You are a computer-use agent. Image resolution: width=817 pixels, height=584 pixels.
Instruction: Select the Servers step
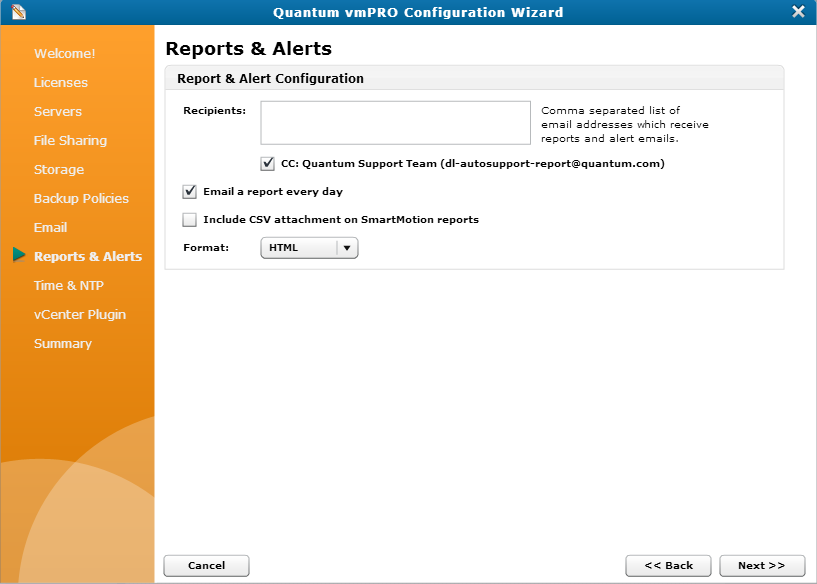coord(56,111)
